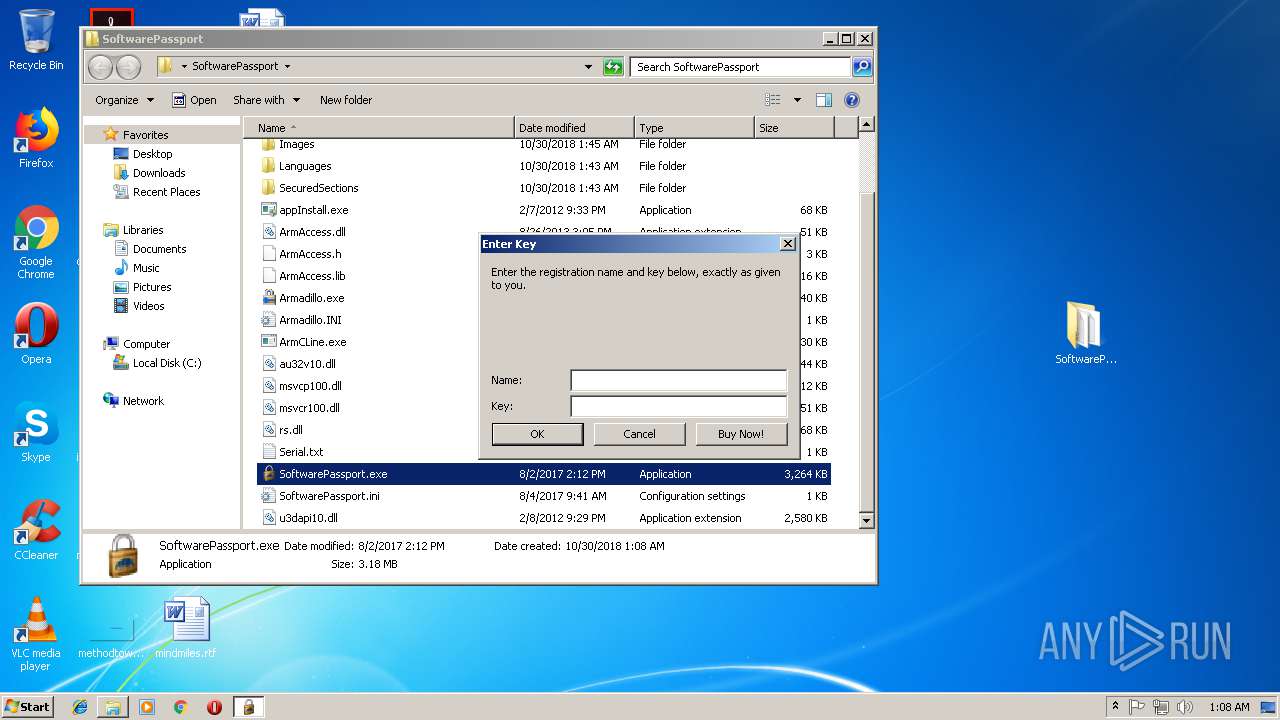This screenshot has height=720, width=1280.
Task: Select SoftwareP... folder on desktop
Action: pyautogui.click(x=1085, y=333)
